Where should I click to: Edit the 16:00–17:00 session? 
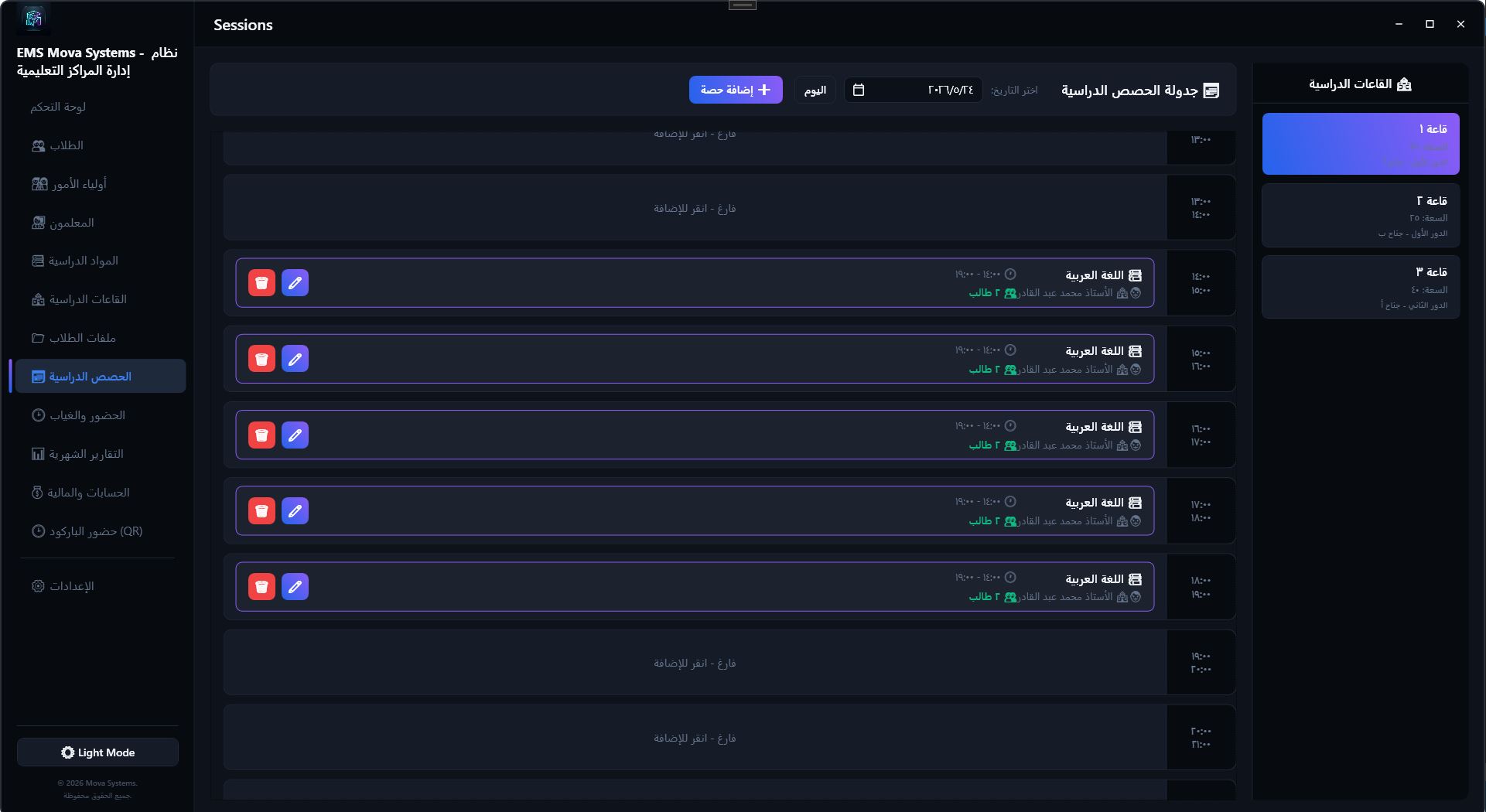[x=295, y=435]
